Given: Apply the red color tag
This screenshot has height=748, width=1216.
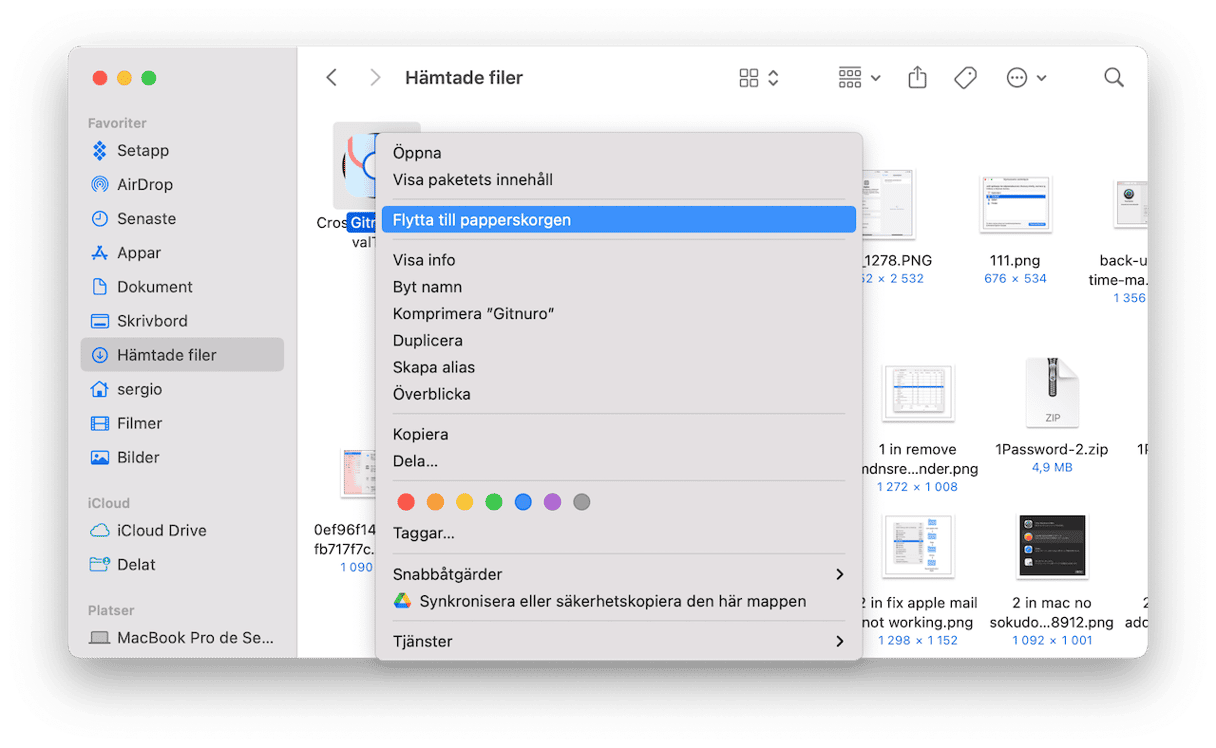Looking at the screenshot, I should pyautogui.click(x=406, y=502).
